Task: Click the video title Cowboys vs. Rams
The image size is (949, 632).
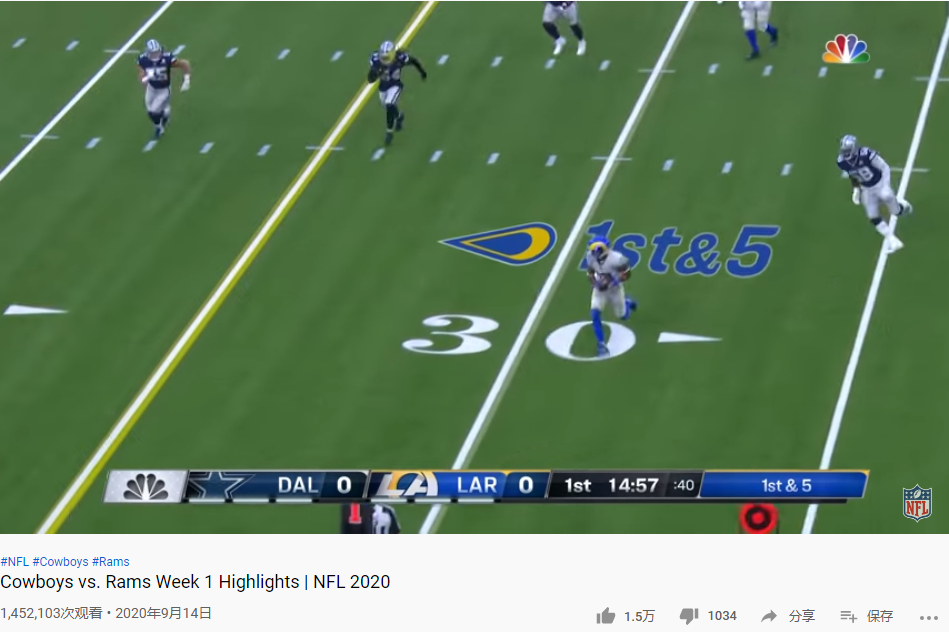Action: coord(195,582)
